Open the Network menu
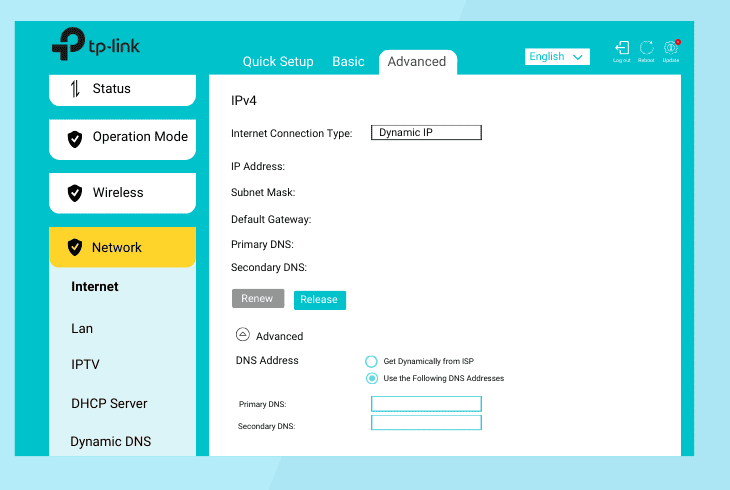The width and height of the screenshot is (730, 490). [x=122, y=247]
